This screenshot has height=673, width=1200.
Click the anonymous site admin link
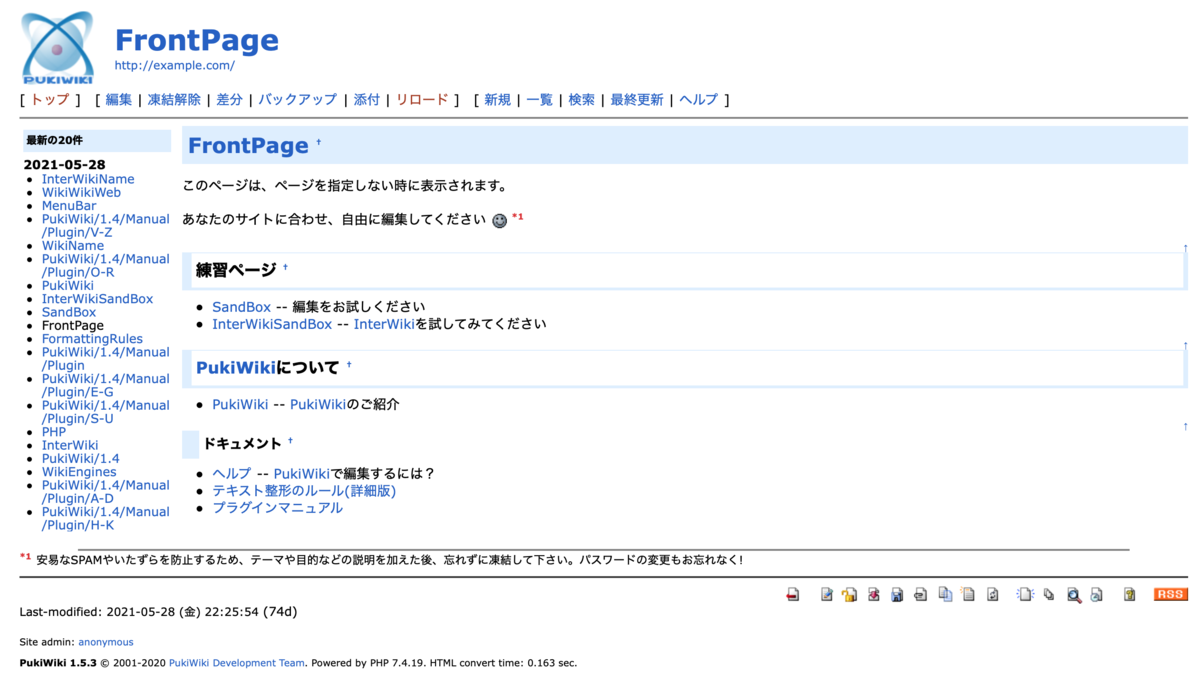pyautogui.click(x=106, y=642)
